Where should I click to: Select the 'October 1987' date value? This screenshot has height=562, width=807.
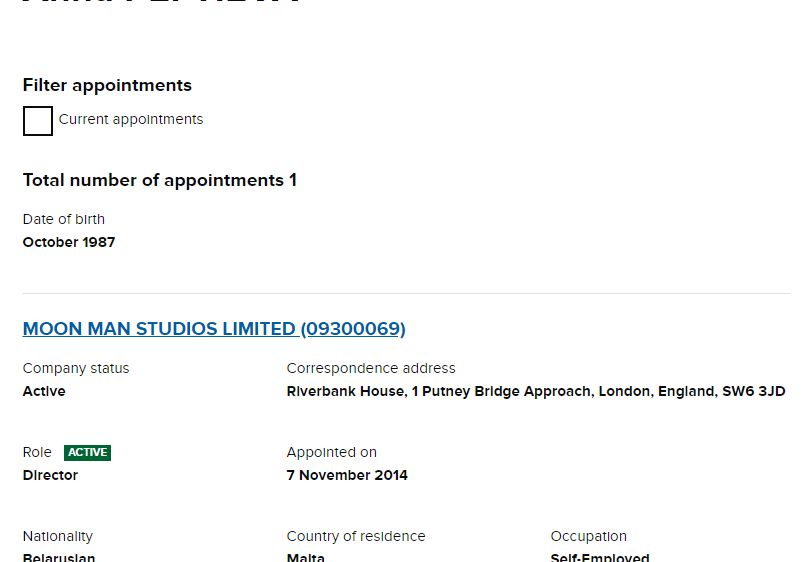pyautogui.click(x=69, y=243)
